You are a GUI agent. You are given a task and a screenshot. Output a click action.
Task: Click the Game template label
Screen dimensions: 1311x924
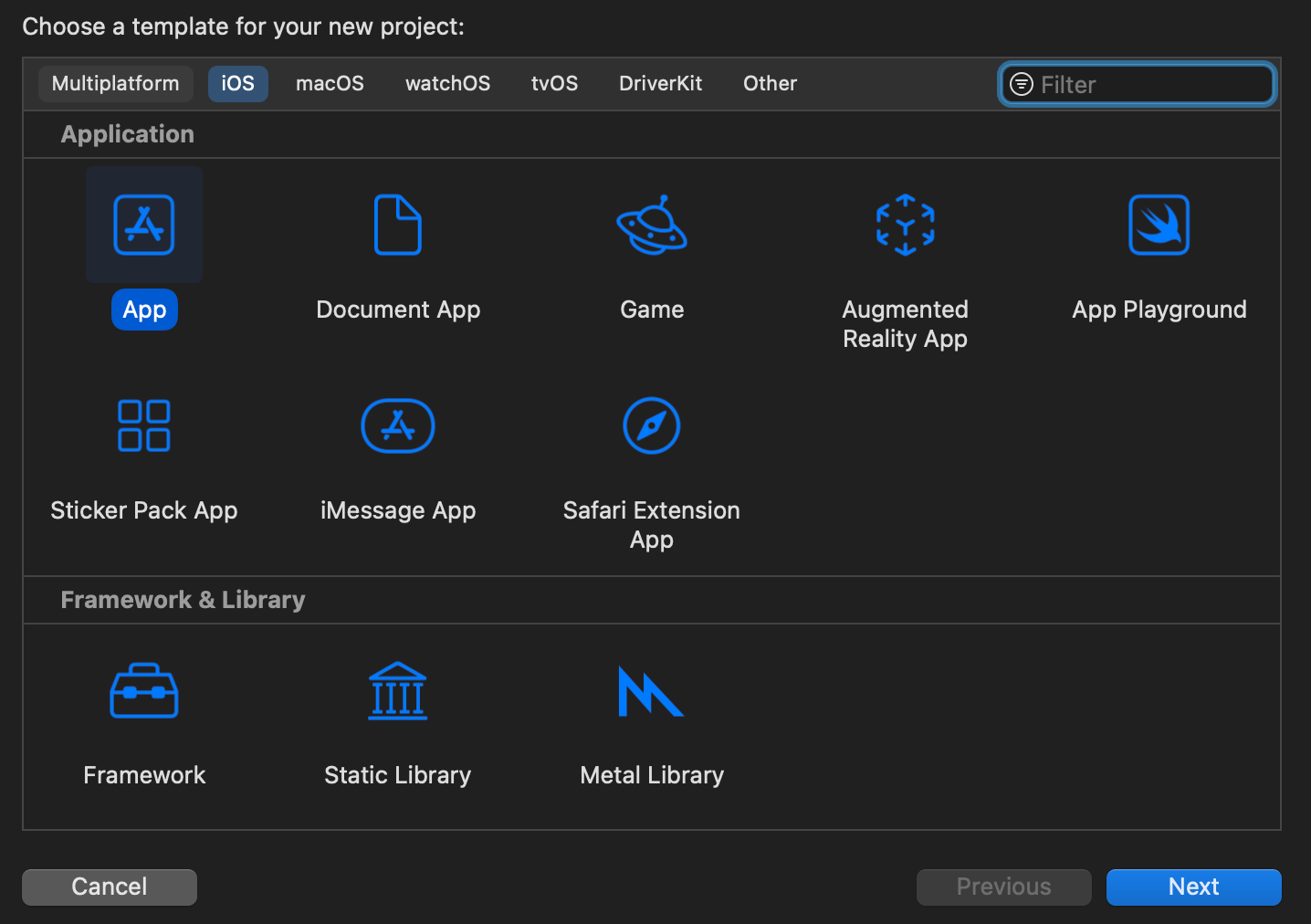tap(652, 310)
